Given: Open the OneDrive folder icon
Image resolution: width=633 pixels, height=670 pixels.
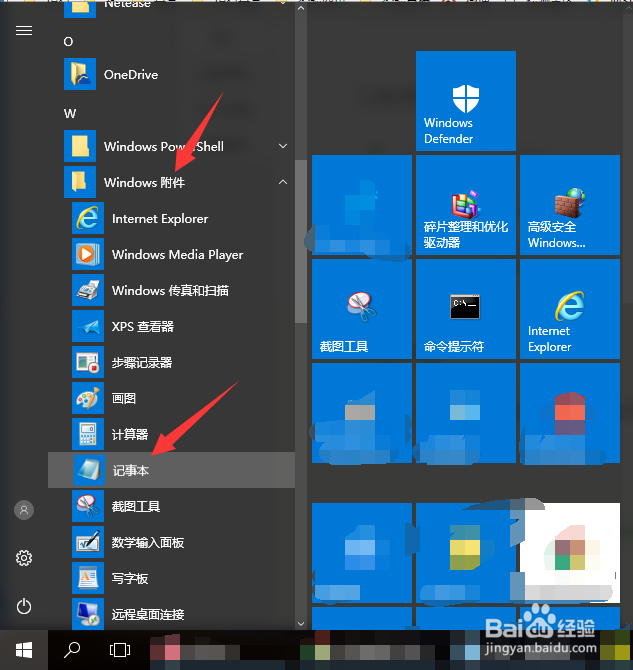Looking at the screenshot, I should (x=80, y=74).
